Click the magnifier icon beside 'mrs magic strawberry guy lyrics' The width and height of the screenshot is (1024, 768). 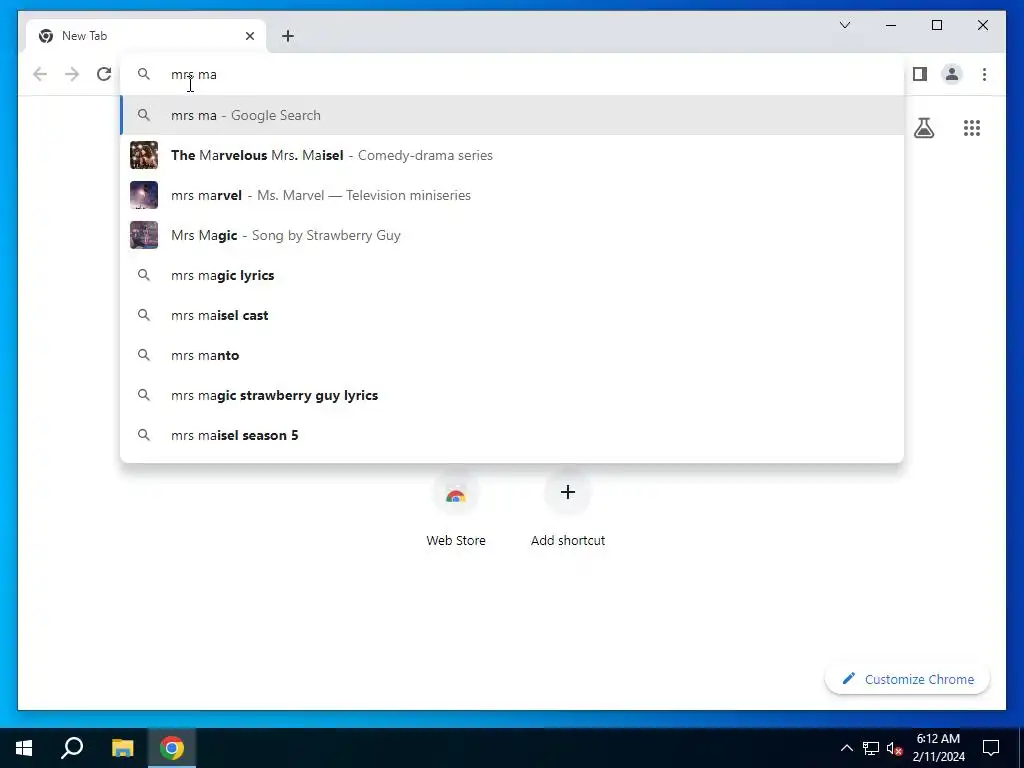[144, 395]
